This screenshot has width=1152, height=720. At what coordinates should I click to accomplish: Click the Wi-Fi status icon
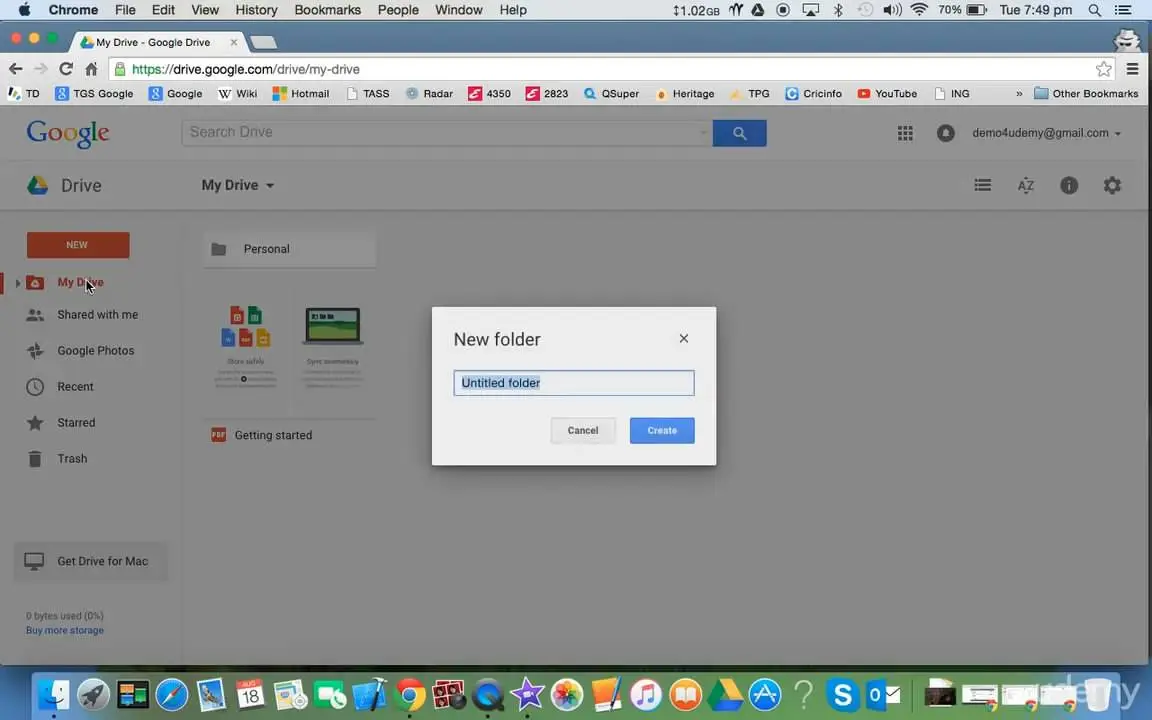918,10
